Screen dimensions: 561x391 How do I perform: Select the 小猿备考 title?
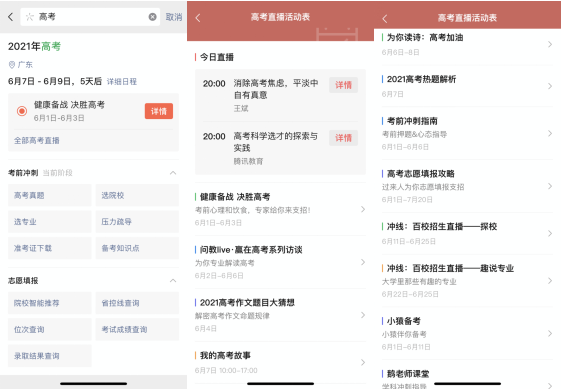[404, 321]
